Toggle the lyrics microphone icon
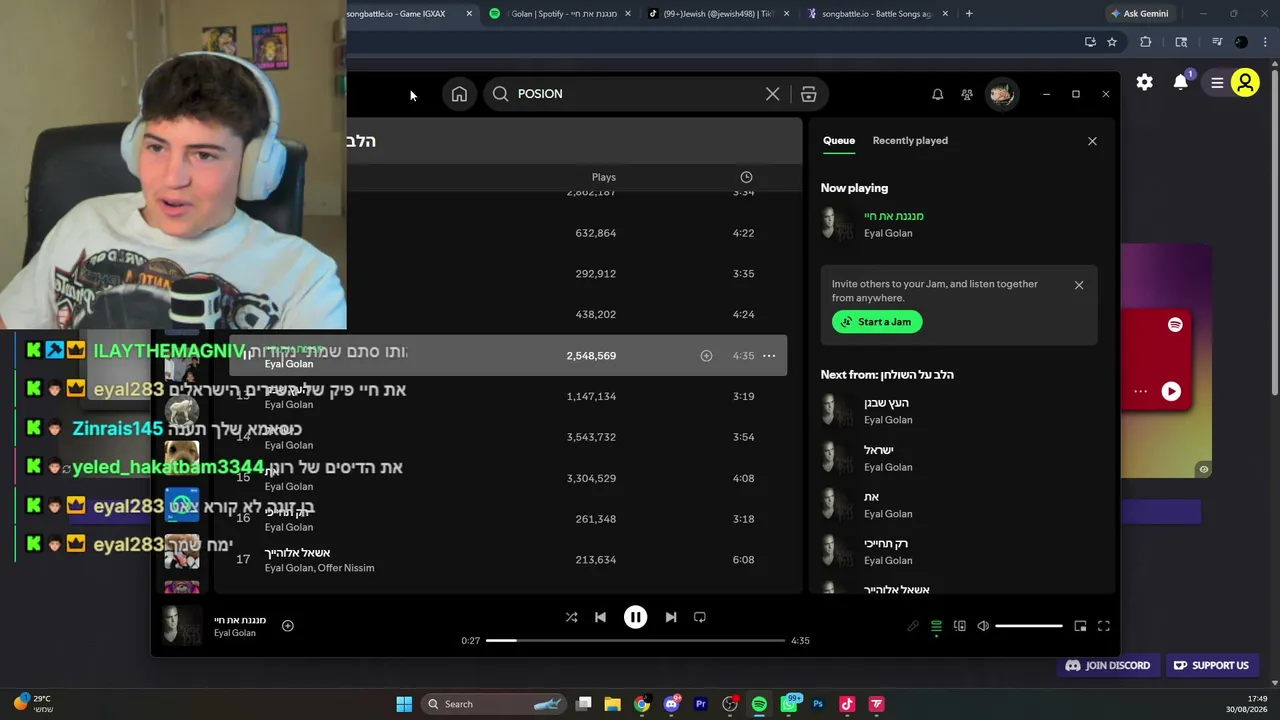The image size is (1280, 720). 912,626
